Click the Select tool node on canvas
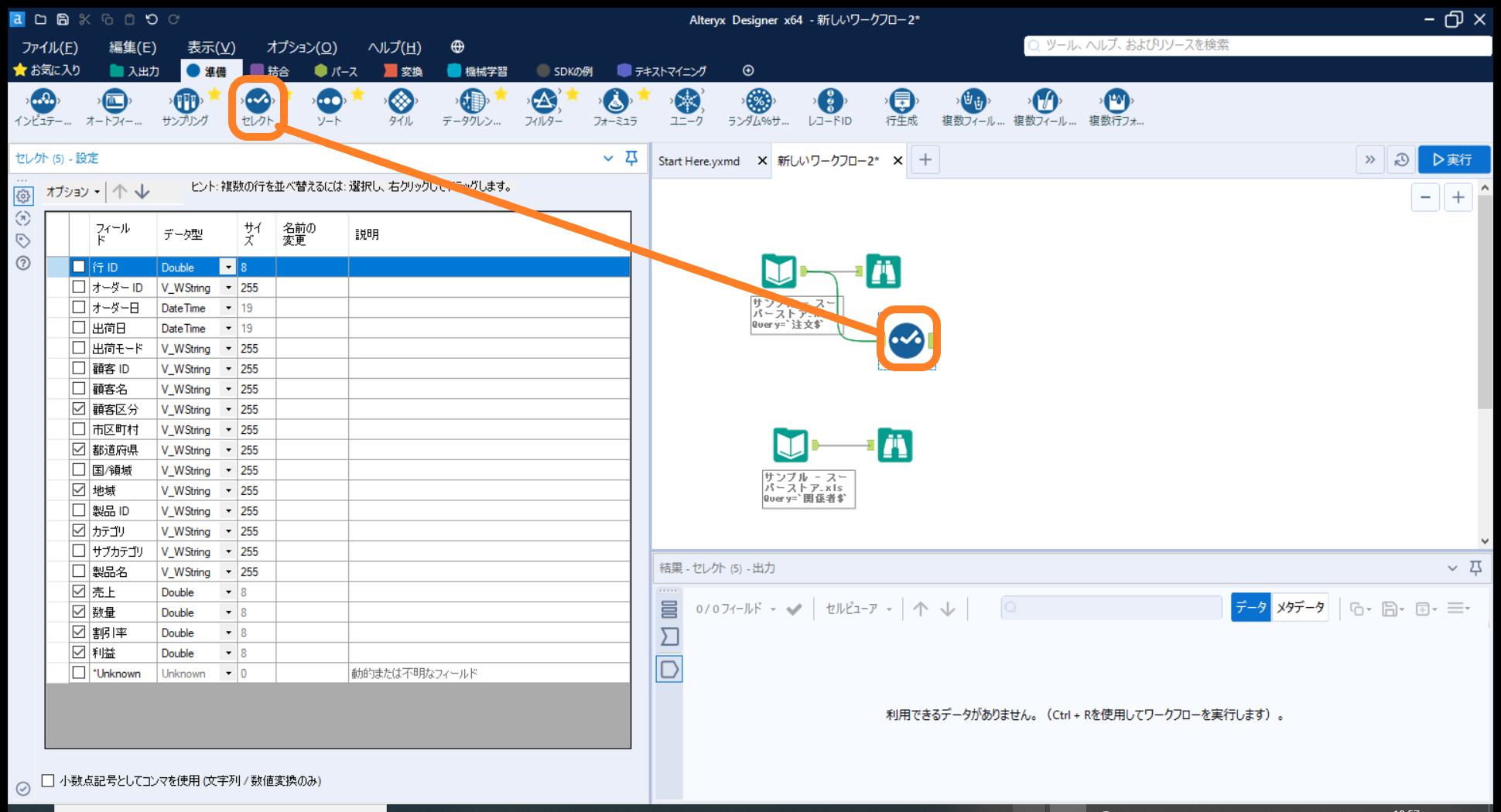Image resolution: width=1501 pixels, height=812 pixels. [906, 339]
